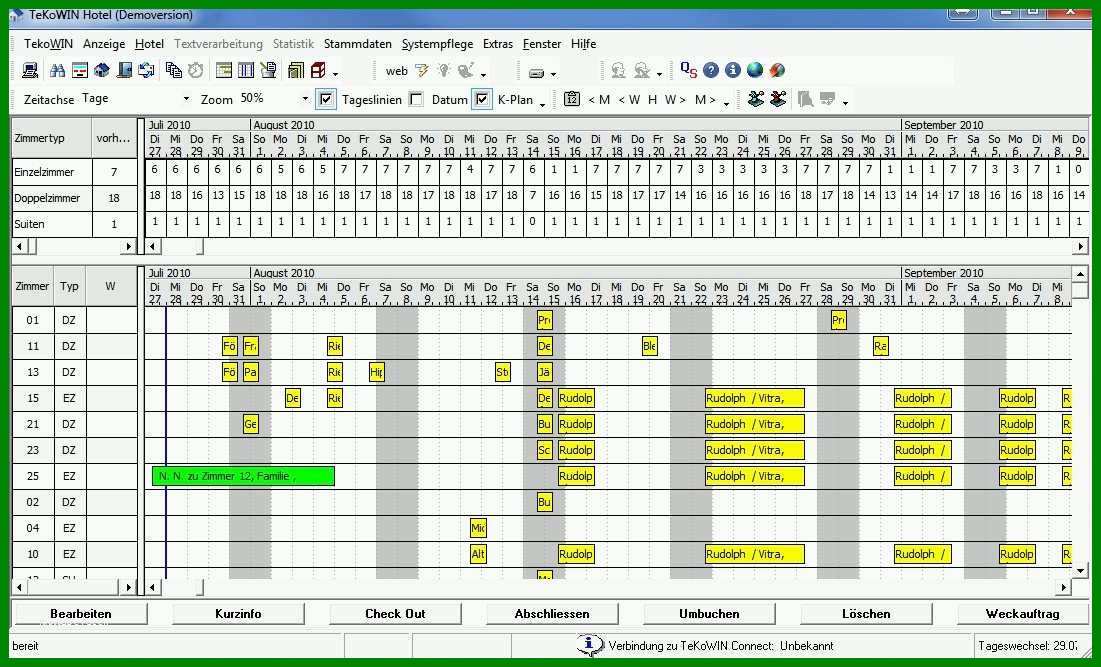
Task: Click the stacked windows icon
Action: coord(296,70)
